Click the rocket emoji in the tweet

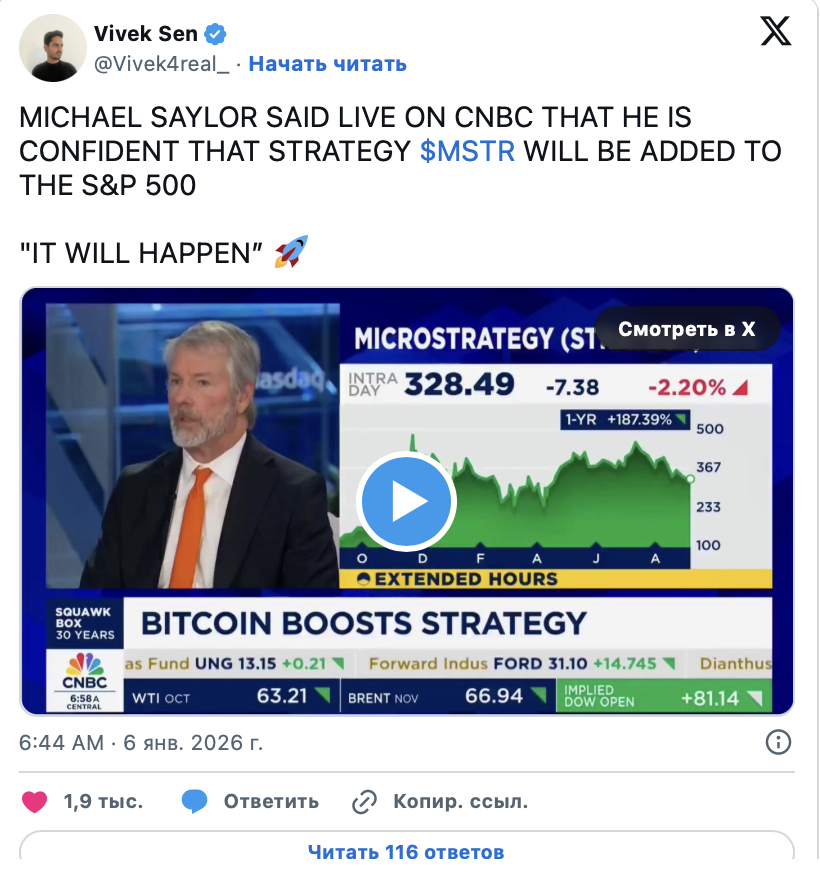coord(292,252)
